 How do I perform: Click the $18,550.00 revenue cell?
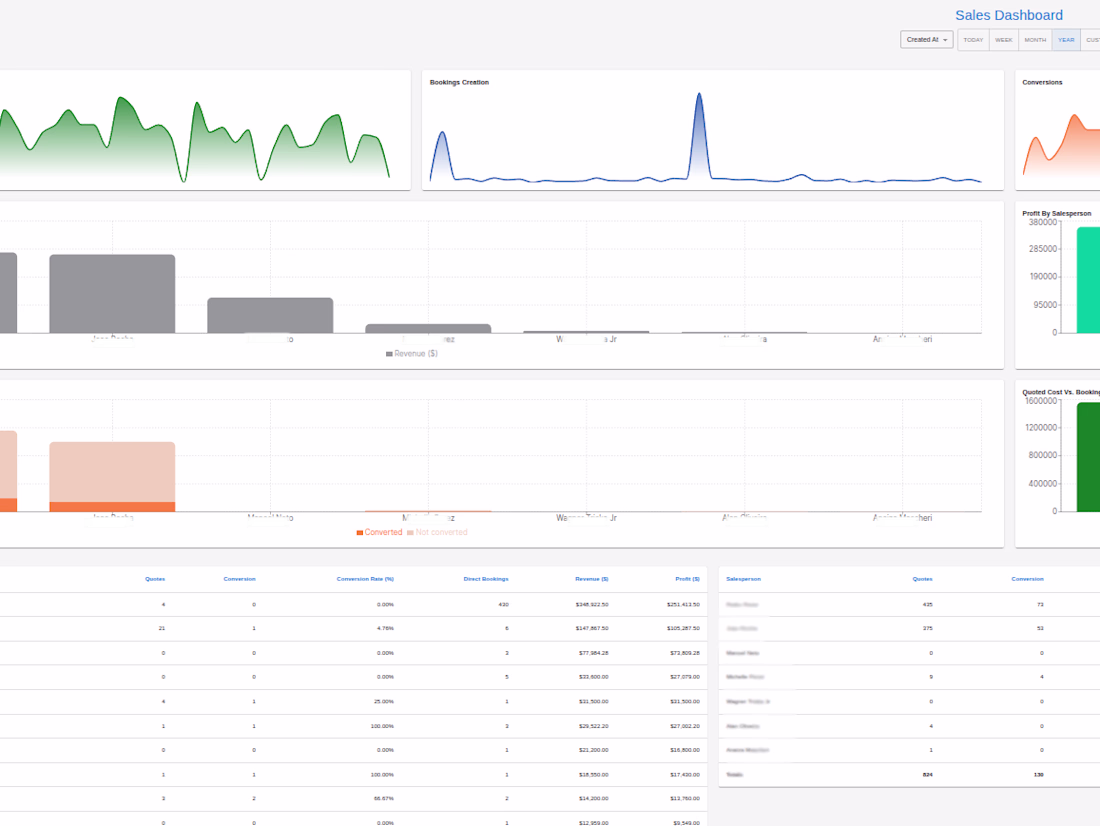pos(593,774)
